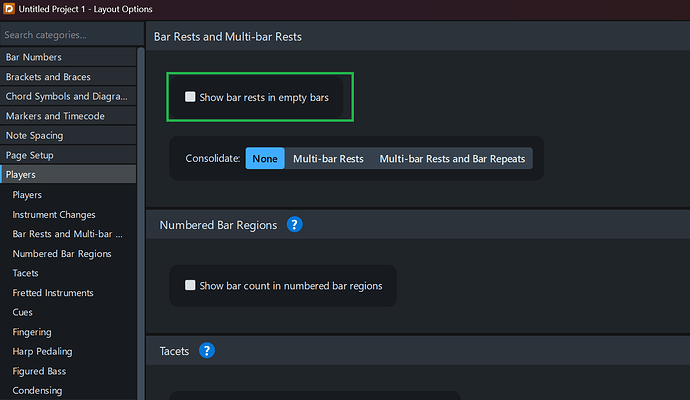The height and width of the screenshot is (400, 690).
Task: Click the Dorico app icon in title bar
Action: point(10,10)
